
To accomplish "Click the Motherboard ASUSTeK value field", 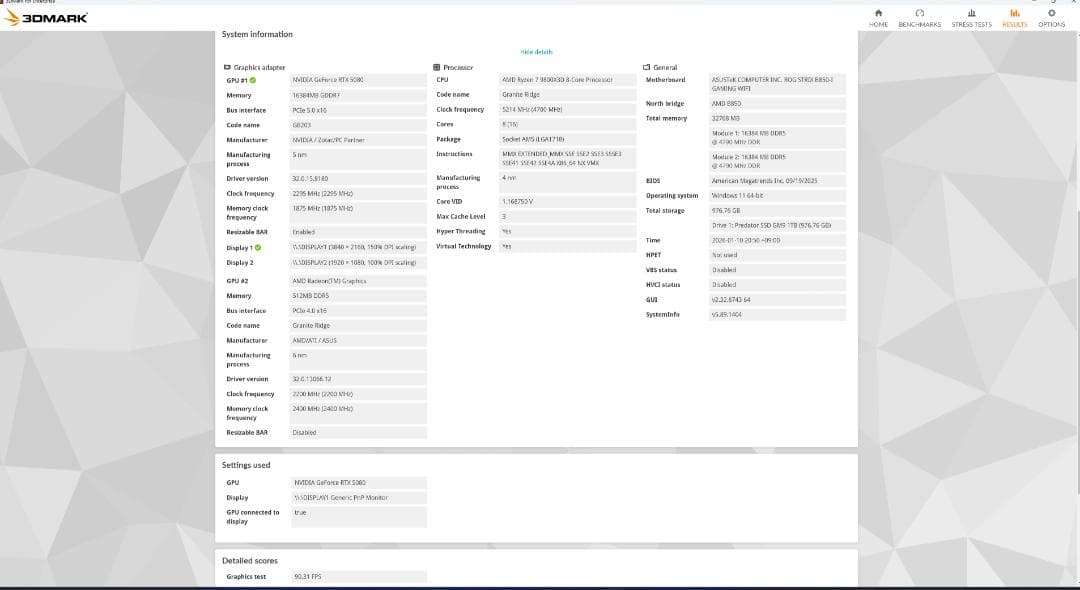I will point(777,84).
